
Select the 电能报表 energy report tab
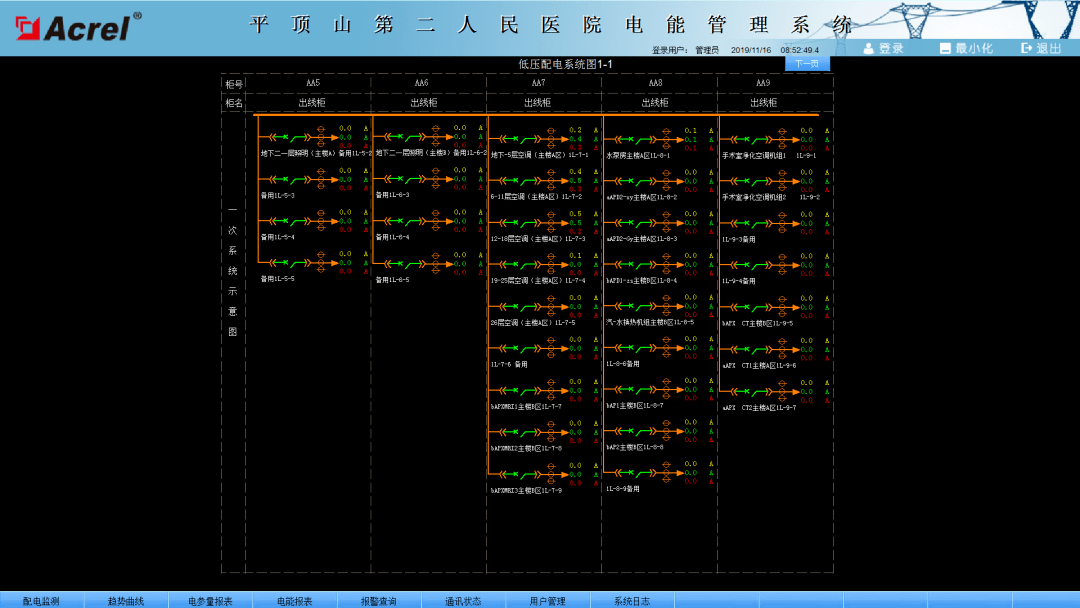295,601
